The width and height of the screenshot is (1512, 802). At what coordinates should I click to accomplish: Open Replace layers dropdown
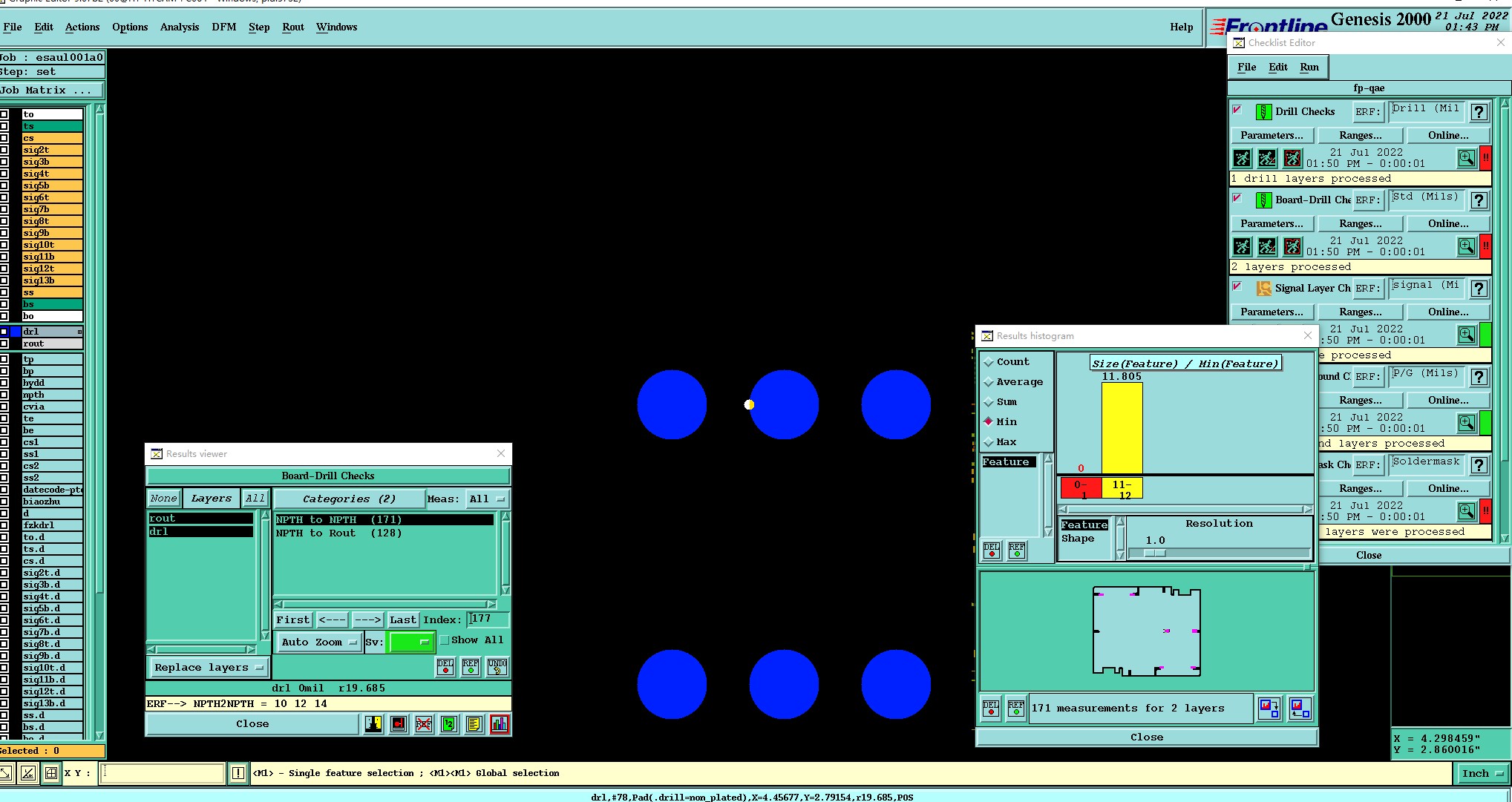[209, 668]
